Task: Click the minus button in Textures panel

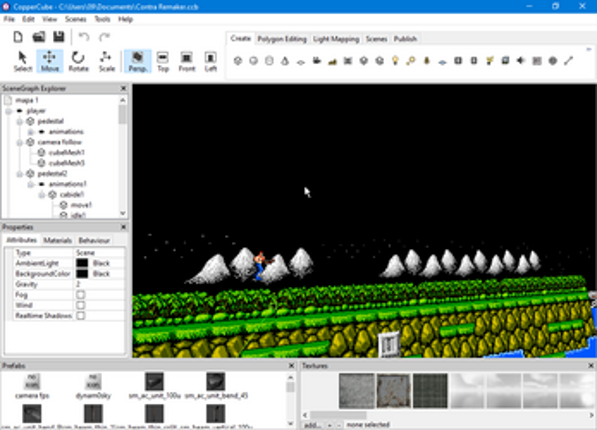Action: coord(338,425)
